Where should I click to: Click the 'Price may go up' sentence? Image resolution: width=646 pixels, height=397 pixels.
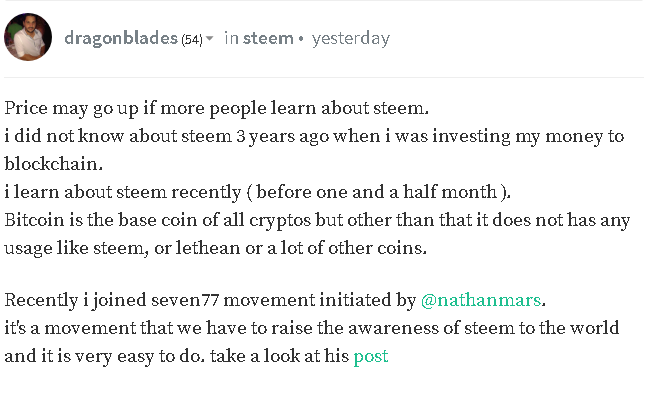tap(217, 109)
